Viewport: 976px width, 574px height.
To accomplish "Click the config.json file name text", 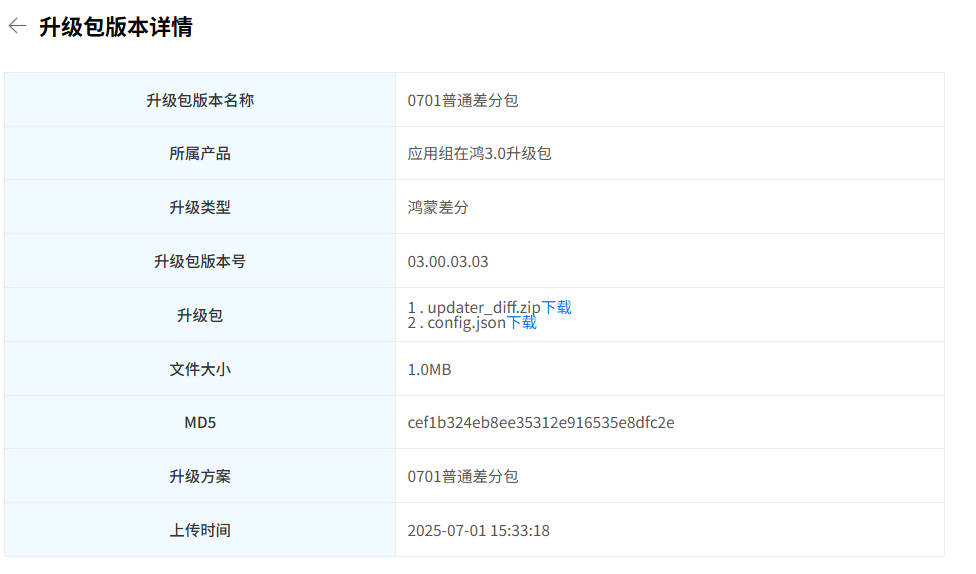I will [466, 322].
